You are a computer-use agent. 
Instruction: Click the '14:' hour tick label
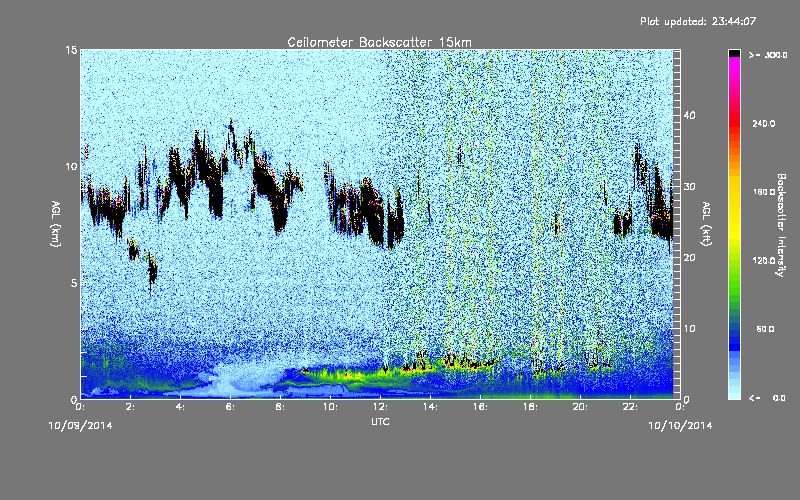(x=430, y=407)
